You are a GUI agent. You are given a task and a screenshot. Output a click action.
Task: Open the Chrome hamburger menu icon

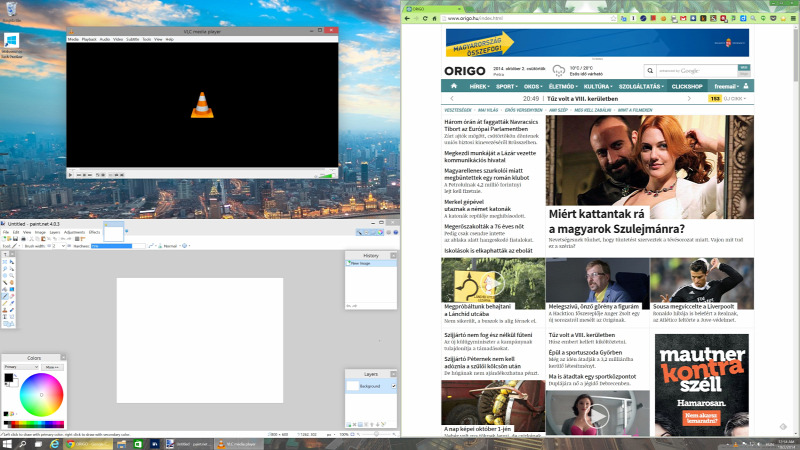tap(793, 18)
